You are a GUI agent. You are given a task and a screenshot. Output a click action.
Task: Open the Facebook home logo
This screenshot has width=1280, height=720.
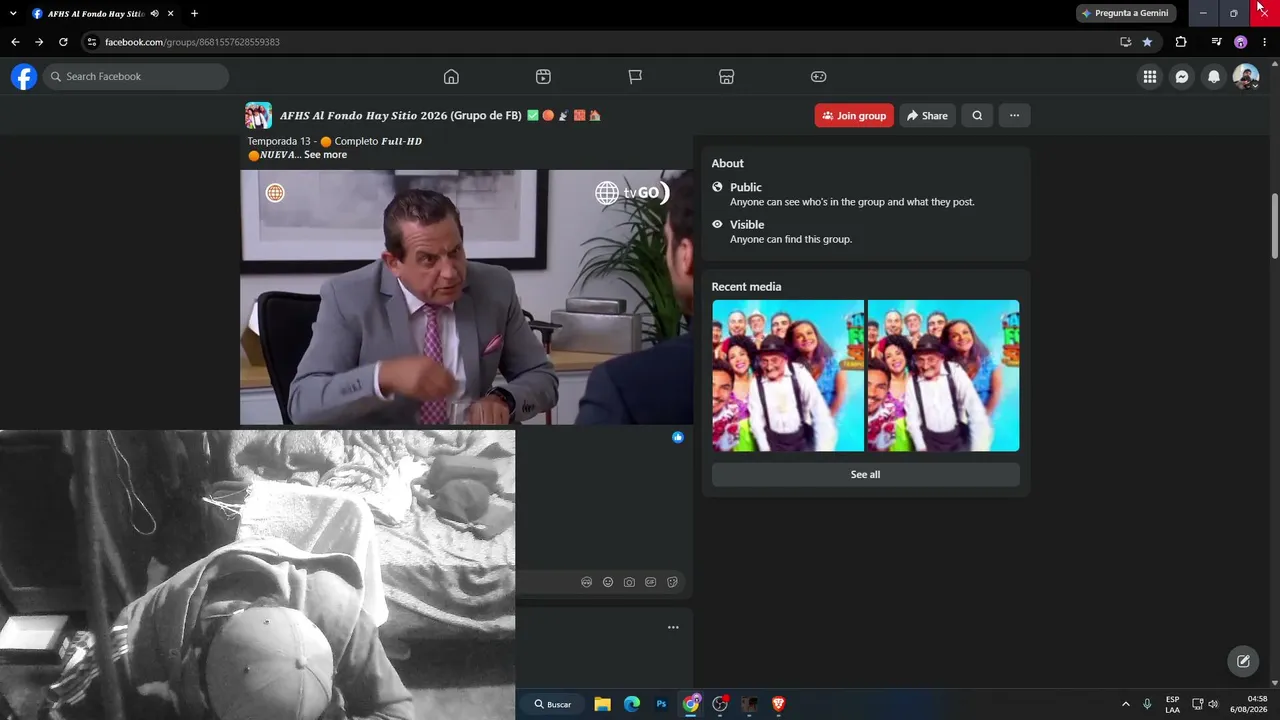point(24,77)
